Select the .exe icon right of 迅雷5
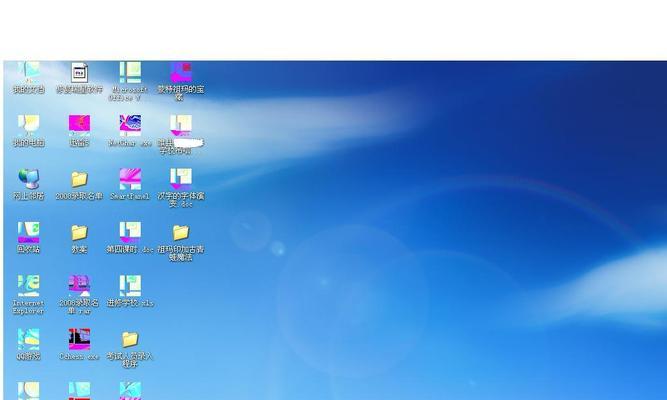667x400 pixels. 130,131
